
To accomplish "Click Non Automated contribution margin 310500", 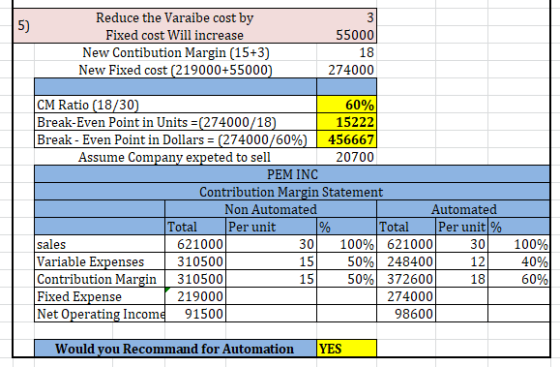I will (x=195, y=279).
